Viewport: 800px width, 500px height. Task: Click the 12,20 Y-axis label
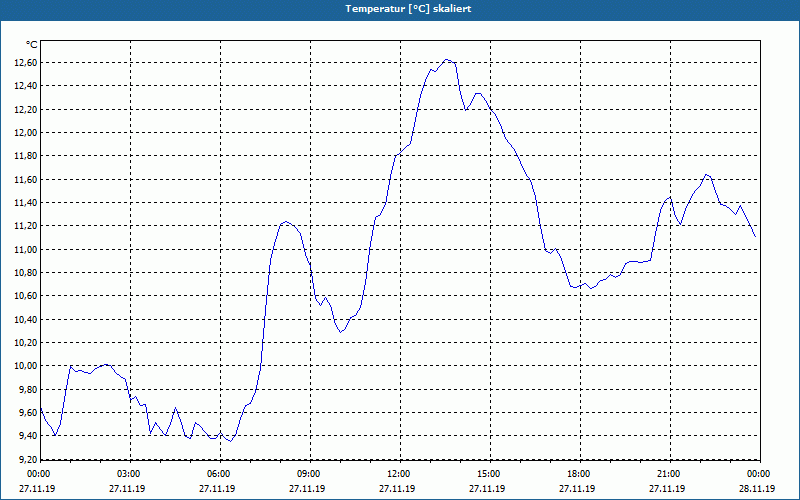pyautogui.click(x=26, y=109)
